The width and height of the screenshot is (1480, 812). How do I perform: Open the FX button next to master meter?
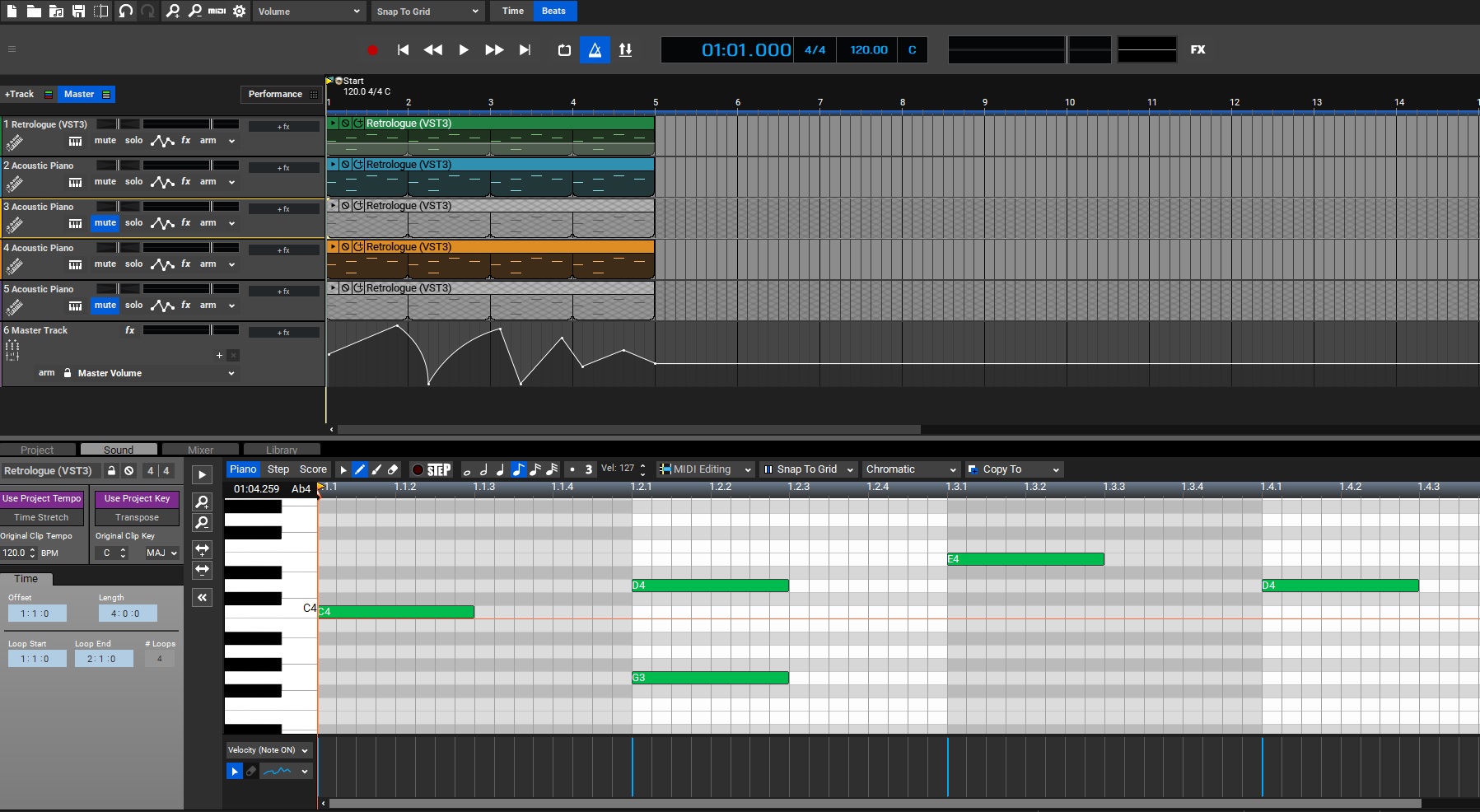pyautogui.click(x=1198, y=49)
